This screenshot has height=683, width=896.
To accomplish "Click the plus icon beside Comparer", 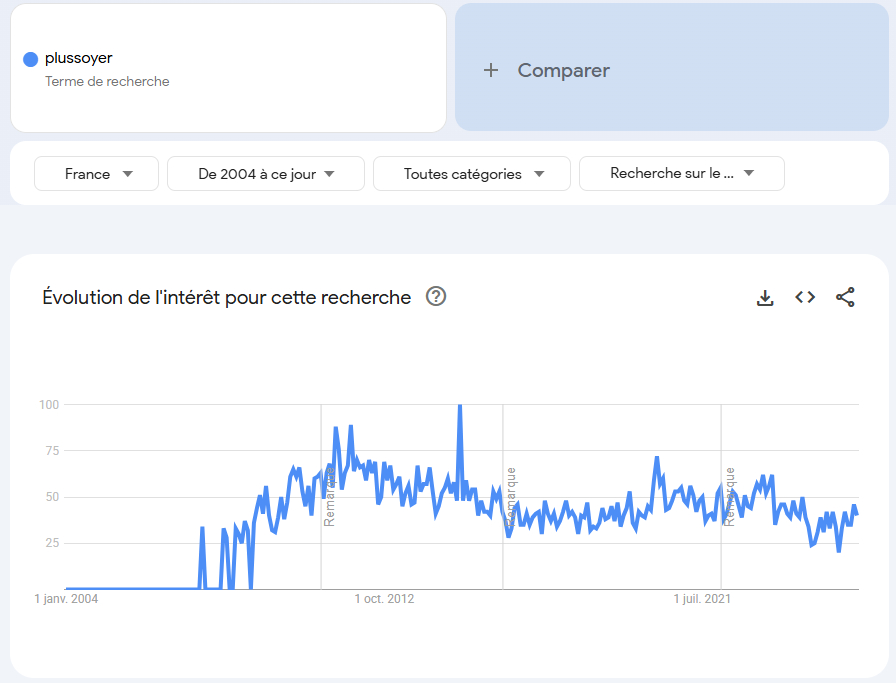I will pyautogui.click(x=491, y=70).
